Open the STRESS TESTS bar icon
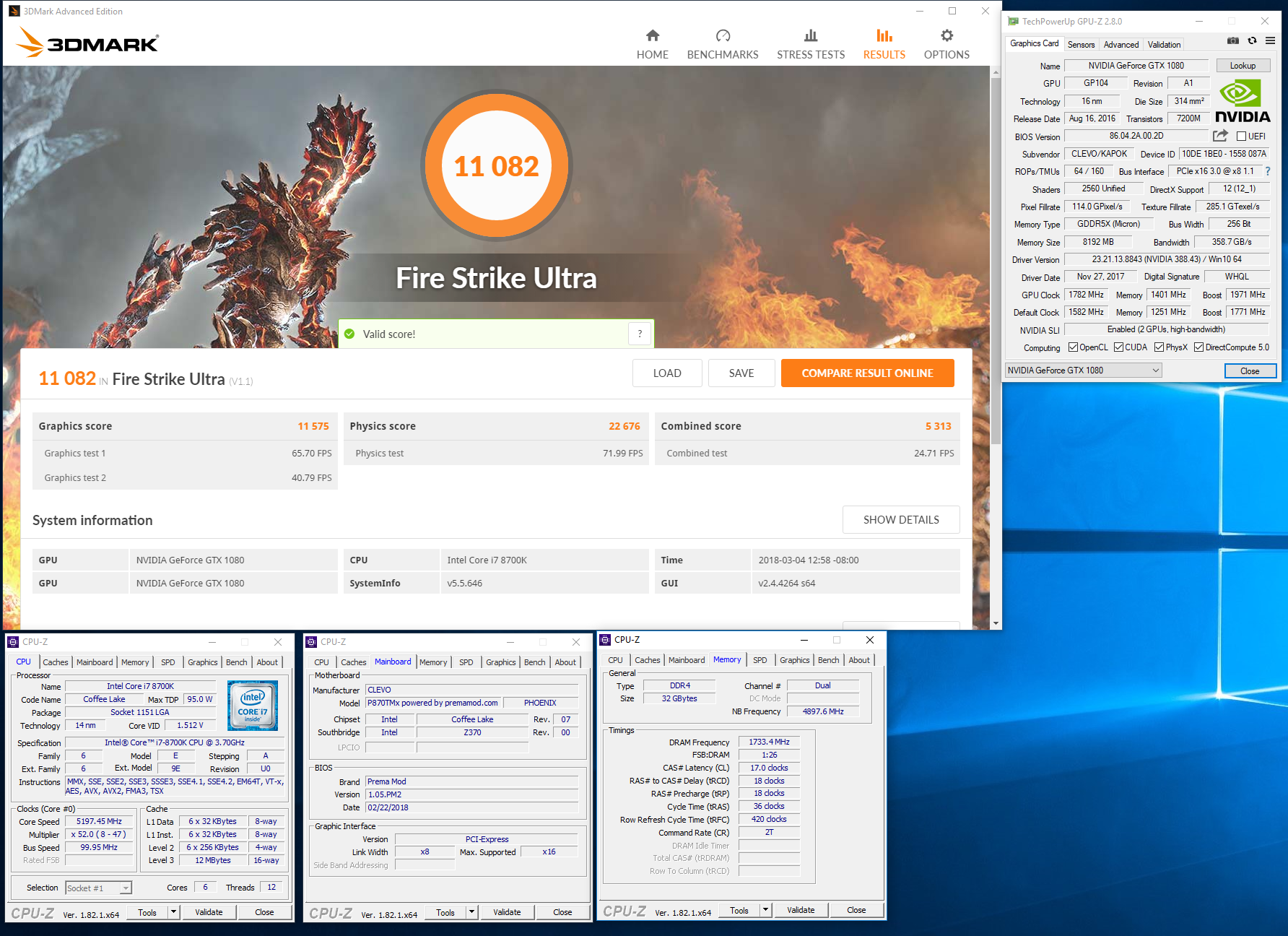This screenshot has height=936, width=1288. click(811, 35)
